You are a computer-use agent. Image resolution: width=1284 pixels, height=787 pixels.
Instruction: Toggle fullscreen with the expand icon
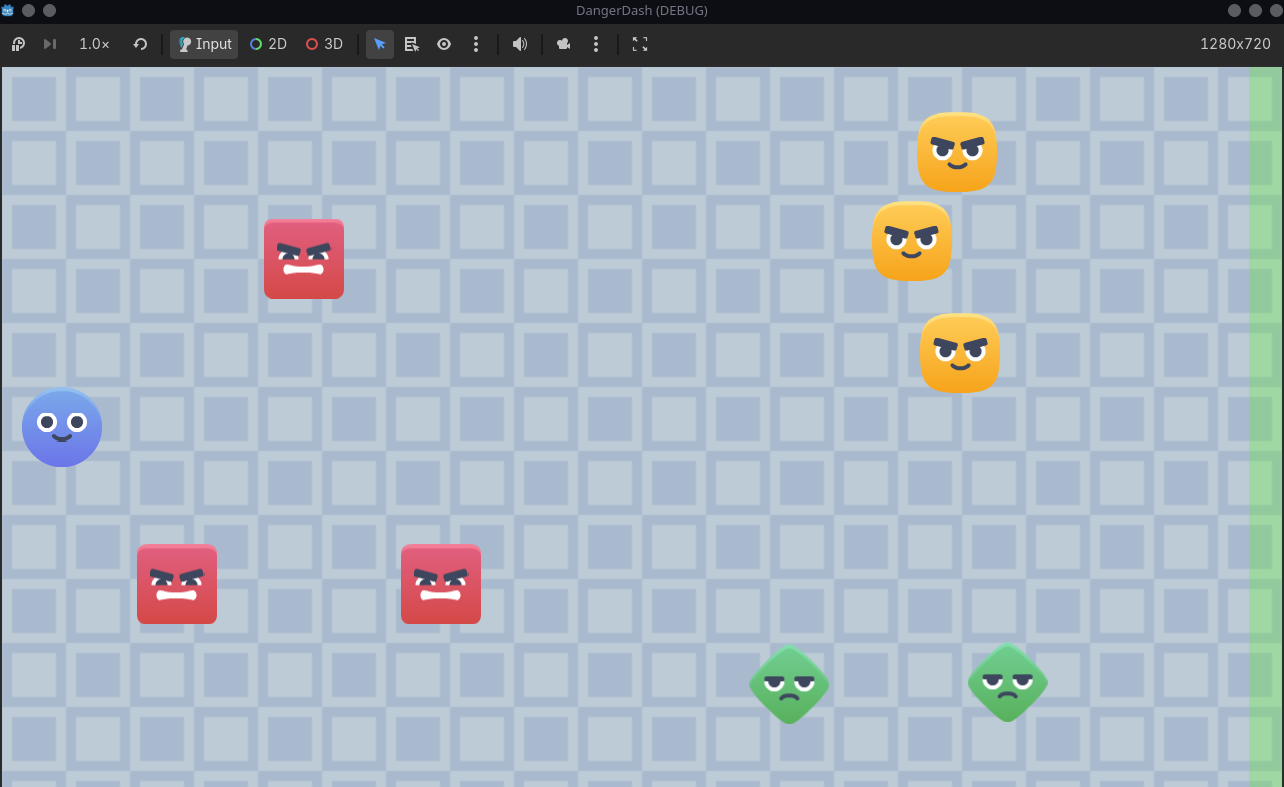[x=640, y=44]
